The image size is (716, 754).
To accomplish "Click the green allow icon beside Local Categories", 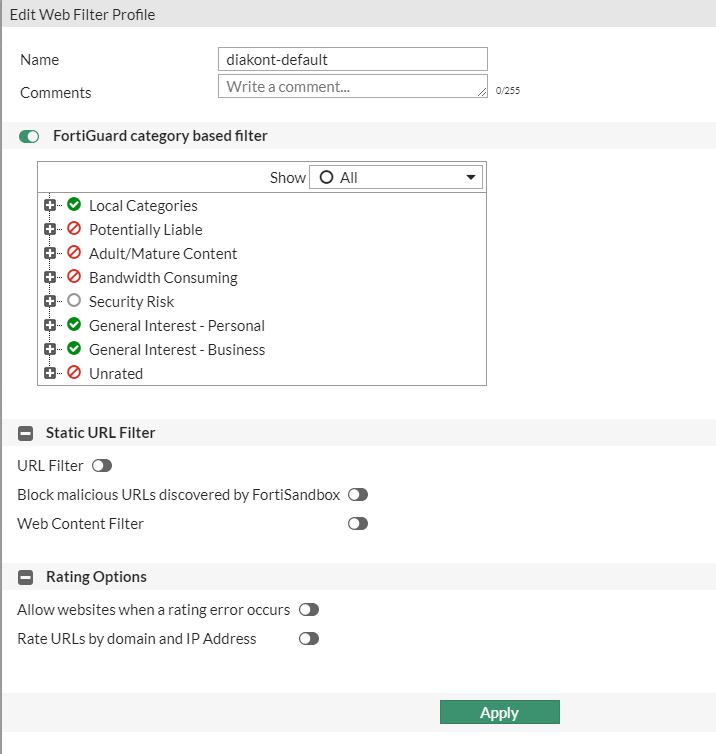I will tap(74, 205).
